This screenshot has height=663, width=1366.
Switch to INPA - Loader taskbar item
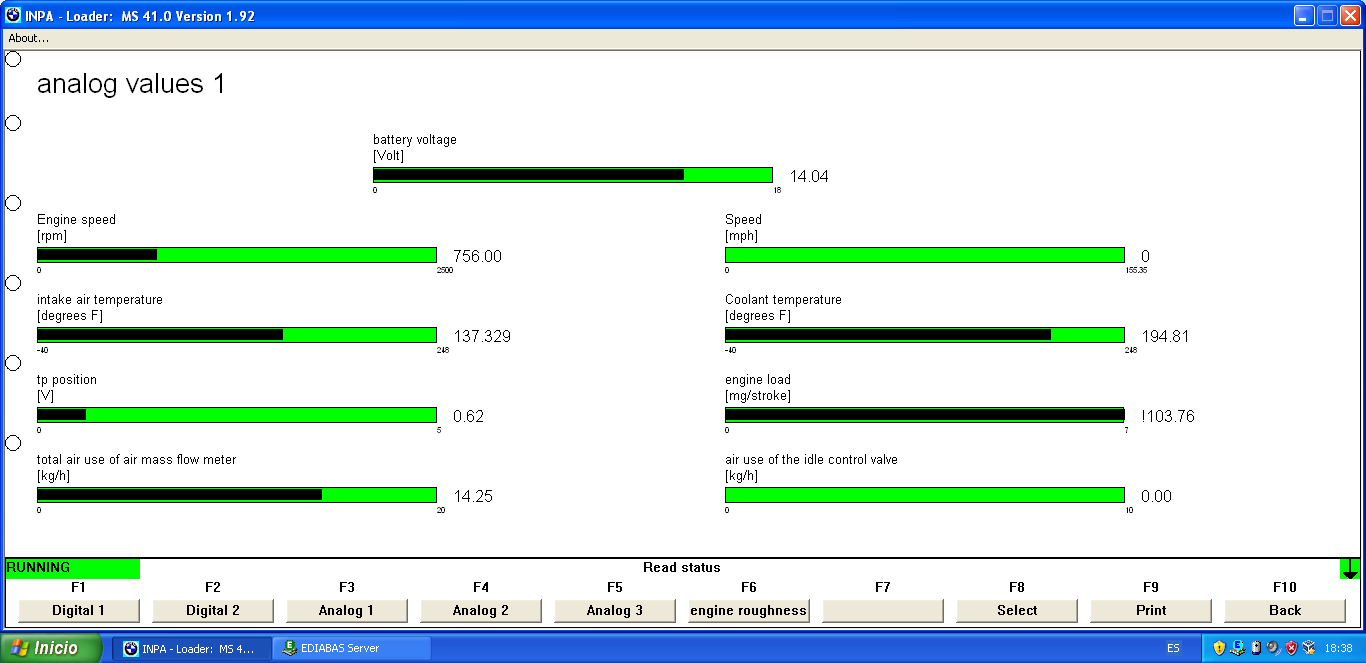click(x=191, y=648)
